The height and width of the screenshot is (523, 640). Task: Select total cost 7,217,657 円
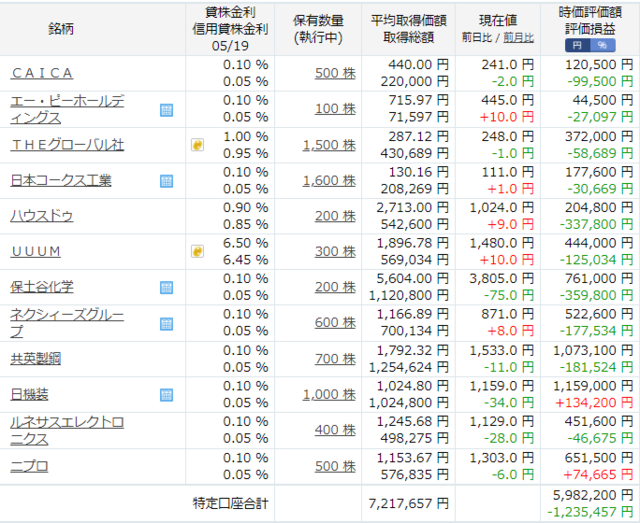click(409, 503)
